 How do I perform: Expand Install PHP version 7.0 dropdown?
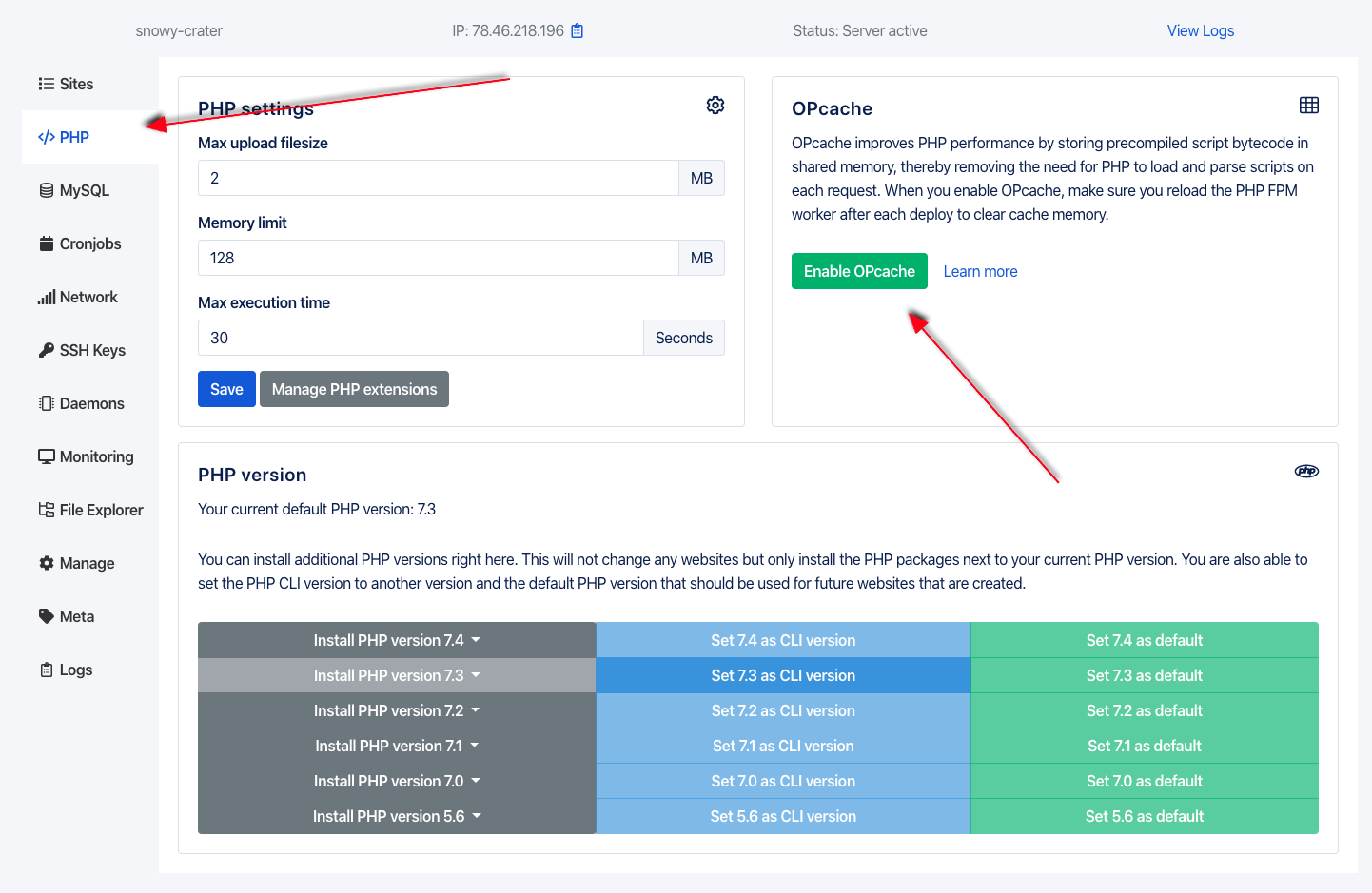[x=397, y=781]
